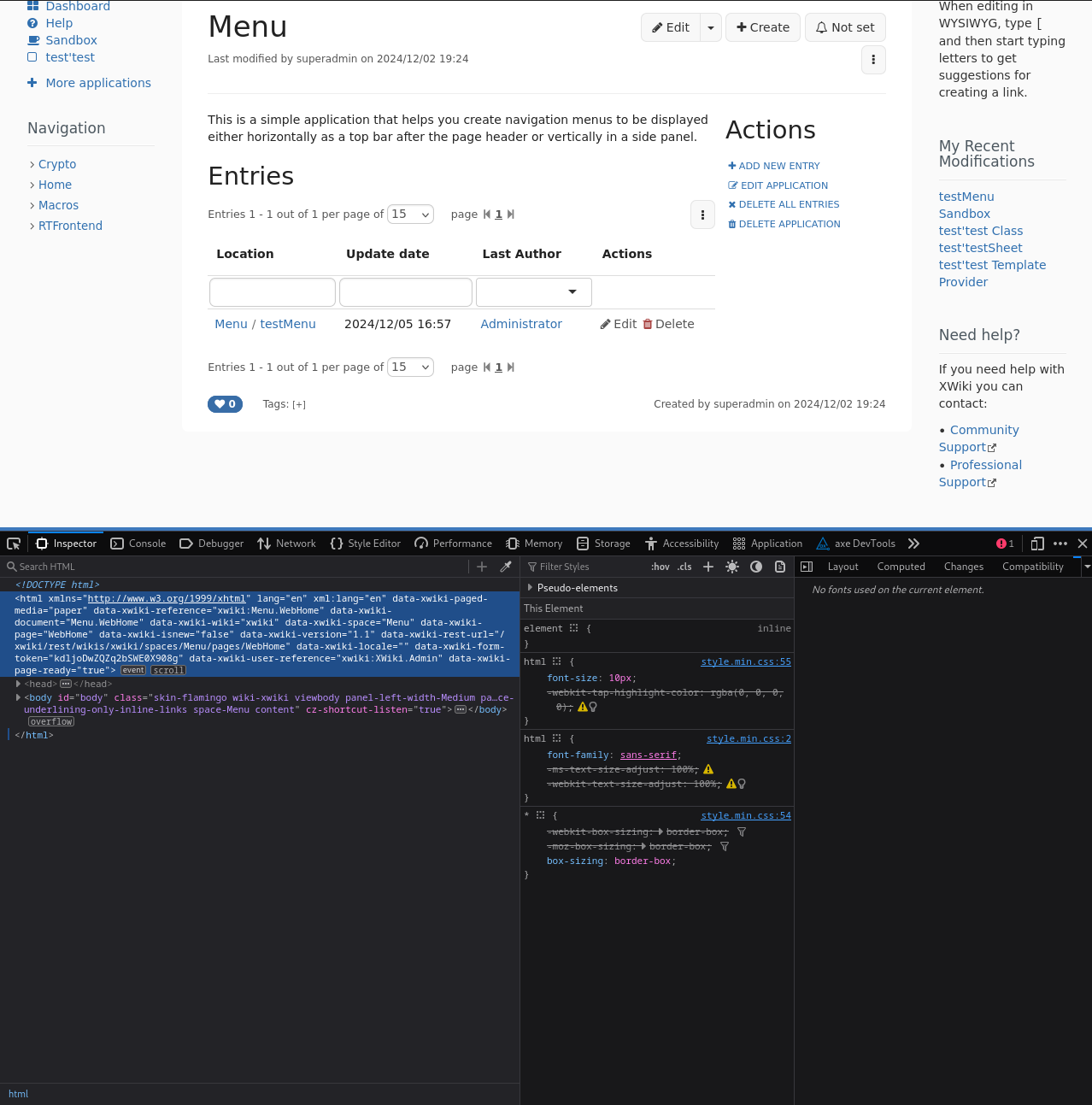Open the Compatibility sidebar tab
The height and width of the screenshot is (1105, 1092).
coord(1032,567)
